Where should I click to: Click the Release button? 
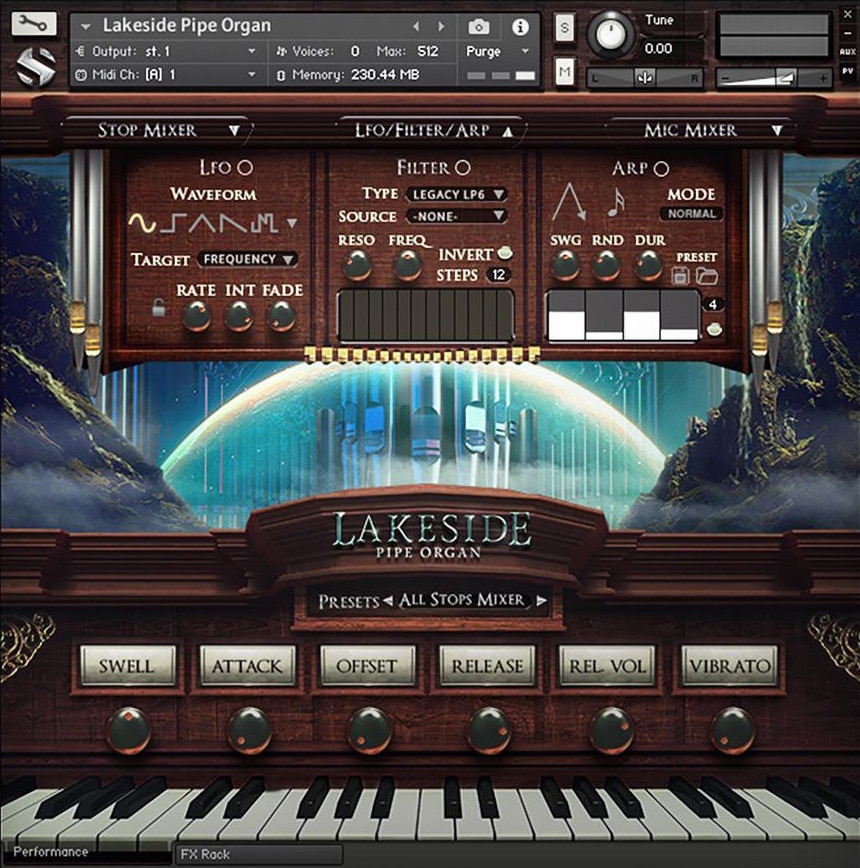[488, 666]
